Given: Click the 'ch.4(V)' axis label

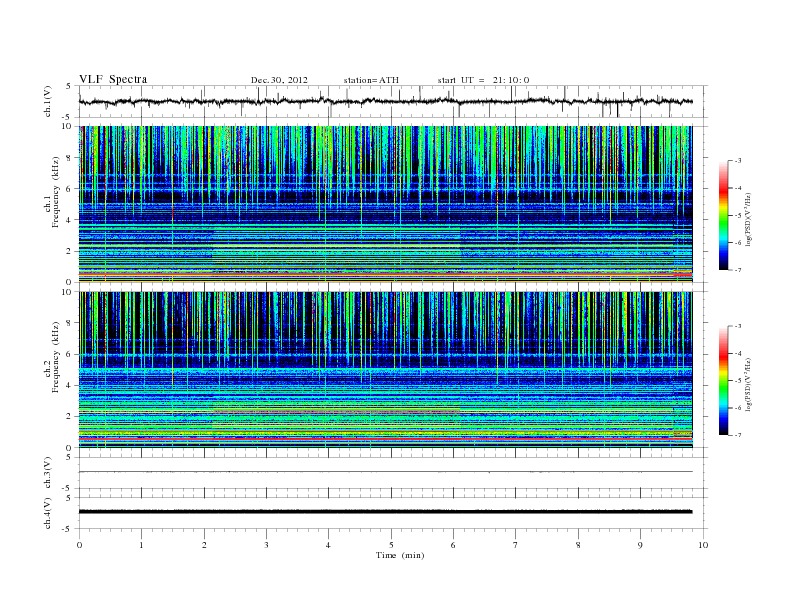Looking at the screenshot, I should (x=48, y=513).
